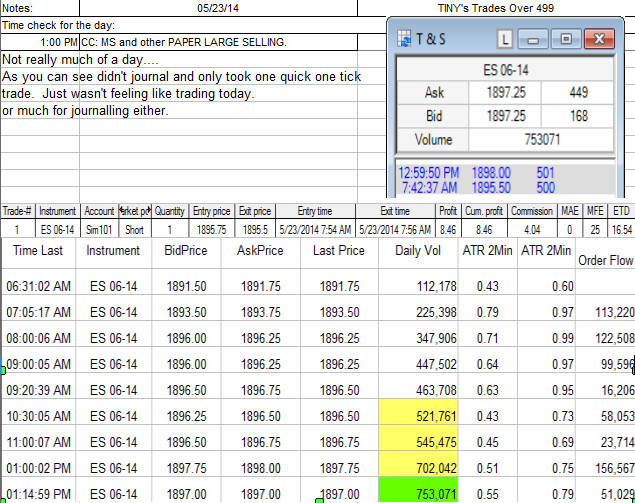Viewport: 635px width, 503px height.
Task: Select the yellow 521,761 daily volume cell
Action: [418, 412]
